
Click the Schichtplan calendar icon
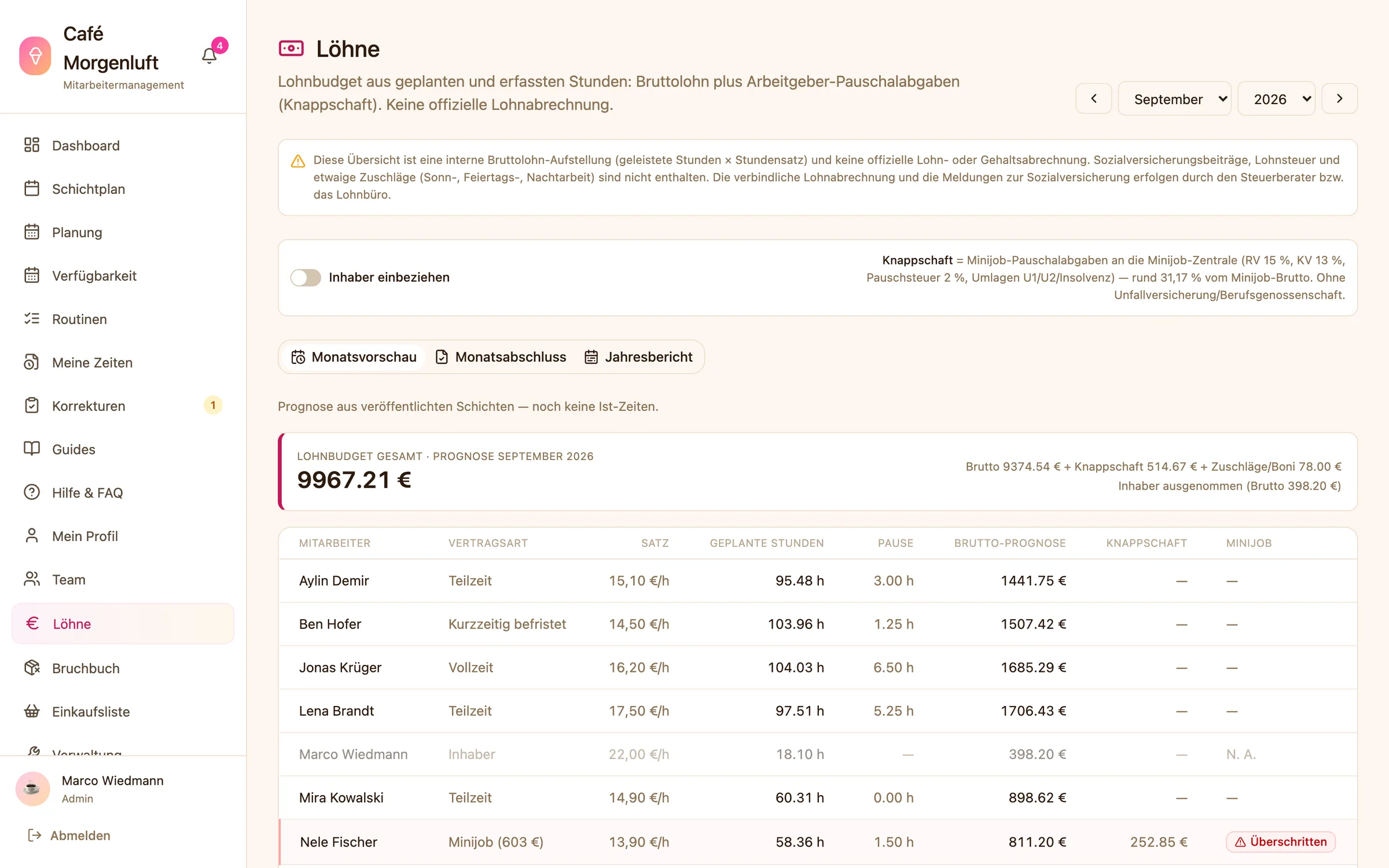32,188
